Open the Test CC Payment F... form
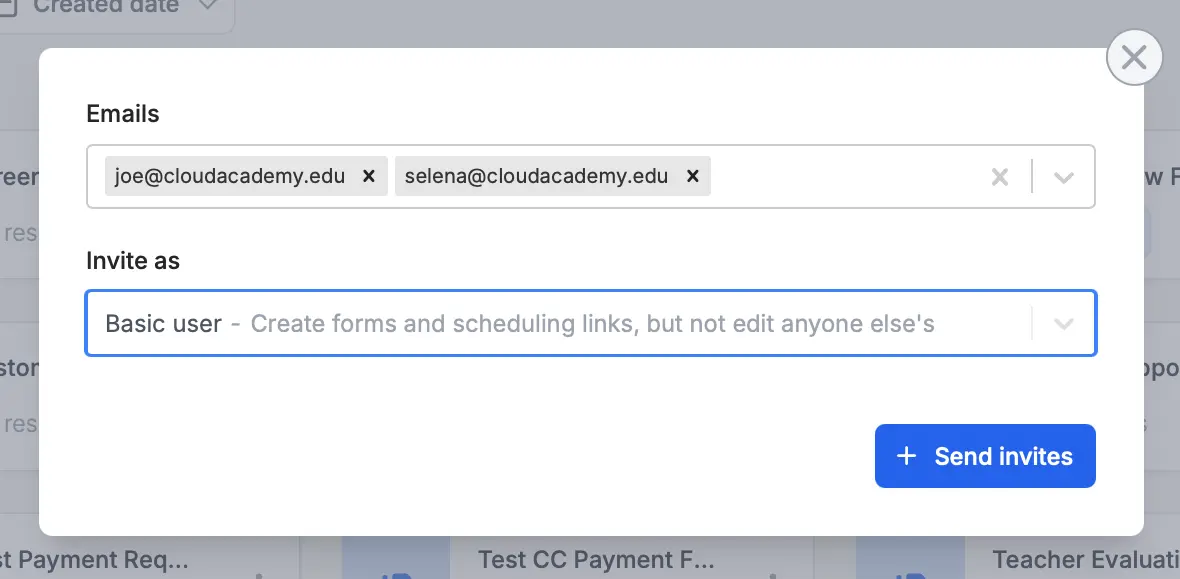Screen dimensions: 1180x579 (596, 560)
